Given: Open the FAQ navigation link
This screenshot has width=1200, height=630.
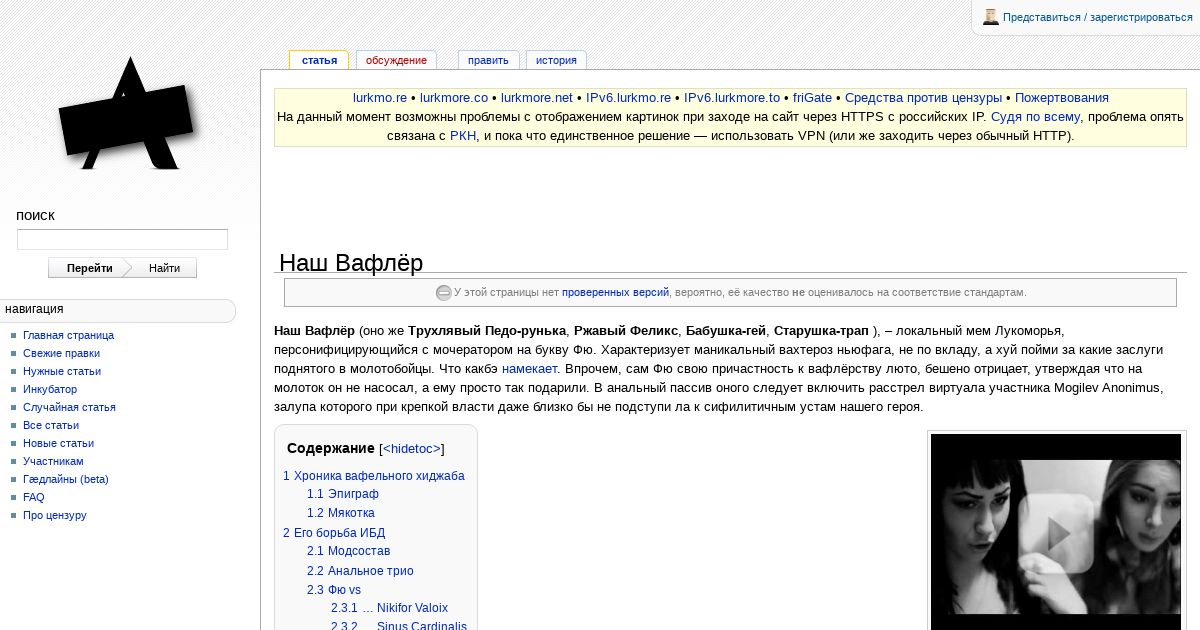Looking at the screenshot, I should [34, 497].
